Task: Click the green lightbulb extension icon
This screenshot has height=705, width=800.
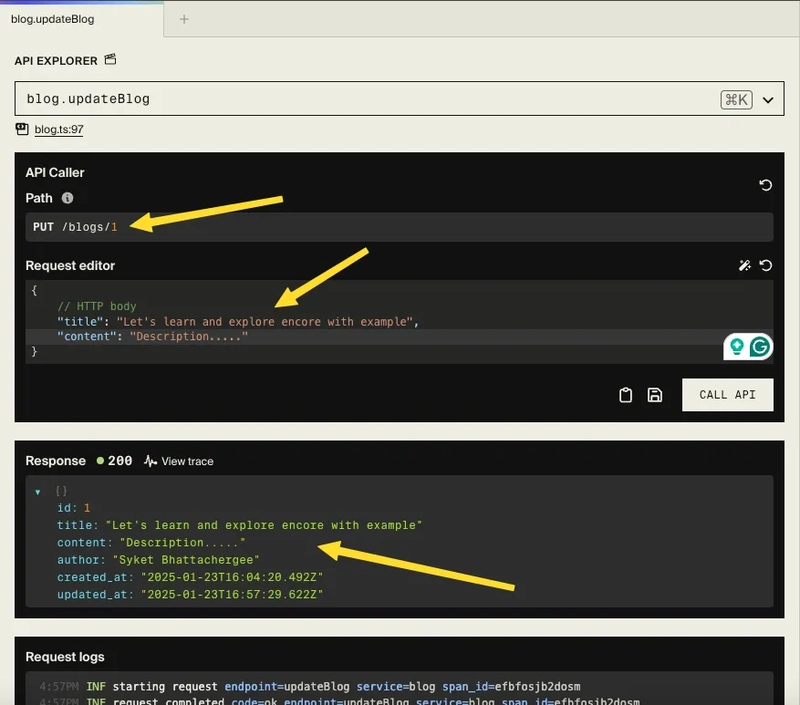Action: point(737,346)
